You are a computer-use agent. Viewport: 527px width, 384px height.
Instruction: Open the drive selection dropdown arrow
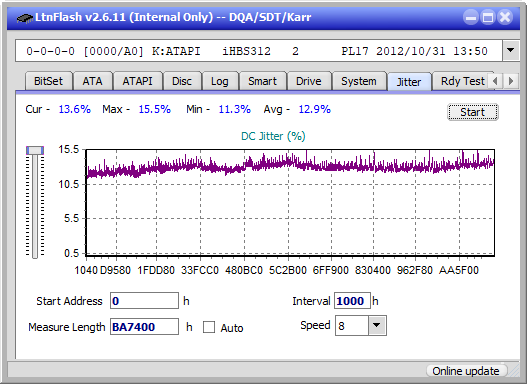click(x=511, y=51)
